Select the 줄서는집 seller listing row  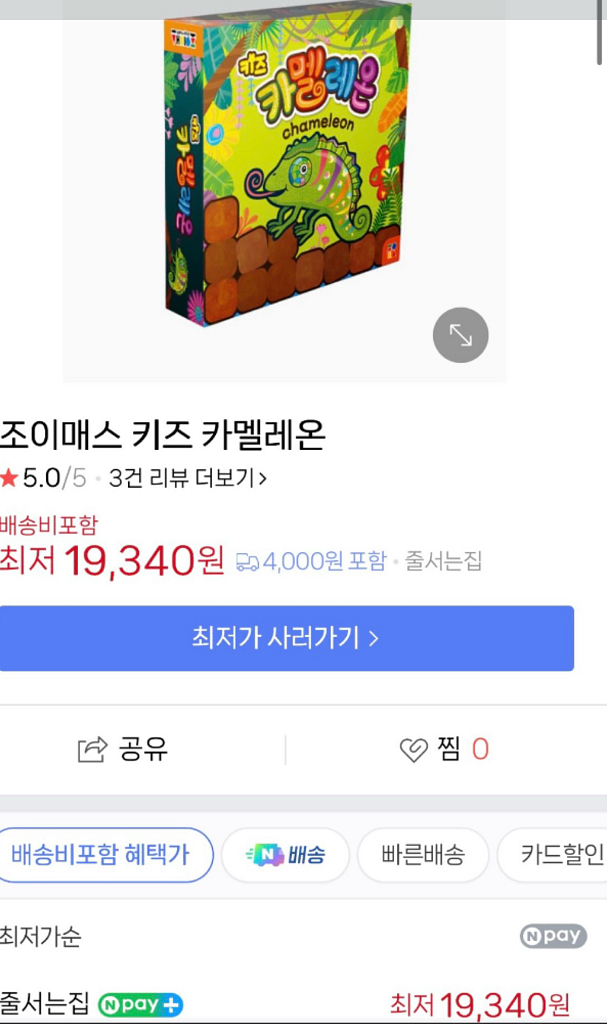303,1004
